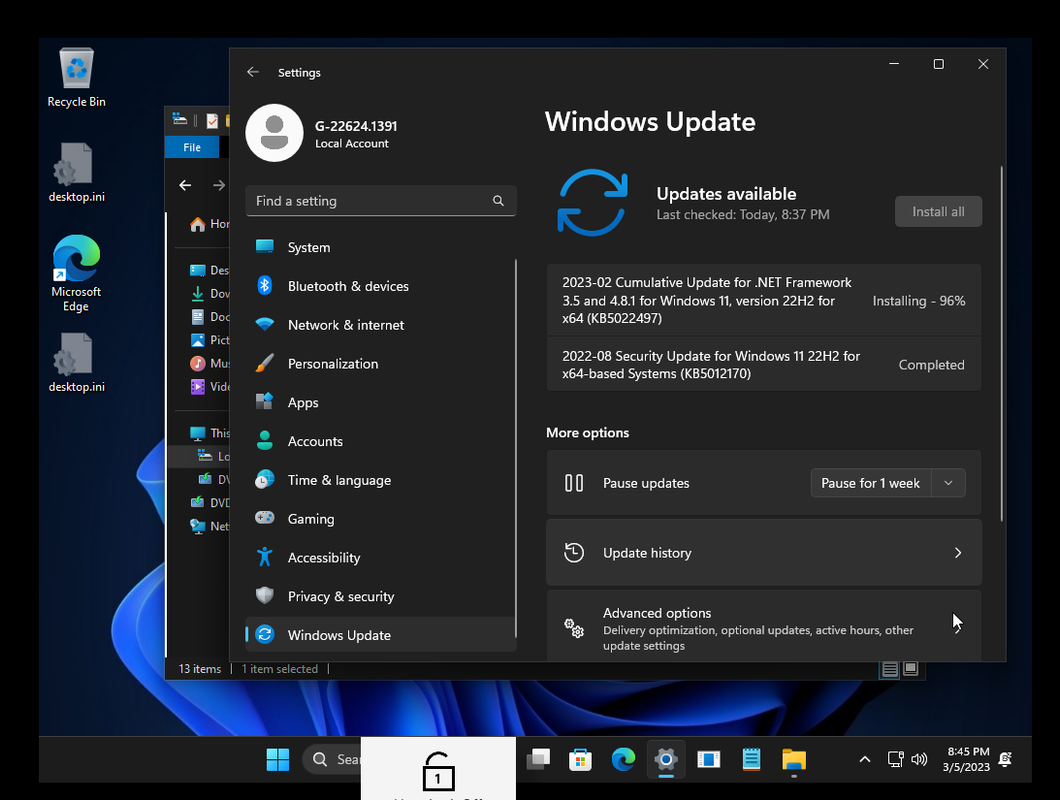Open Personalization settings
1060x800 pixels.
(x=380, y=364)
